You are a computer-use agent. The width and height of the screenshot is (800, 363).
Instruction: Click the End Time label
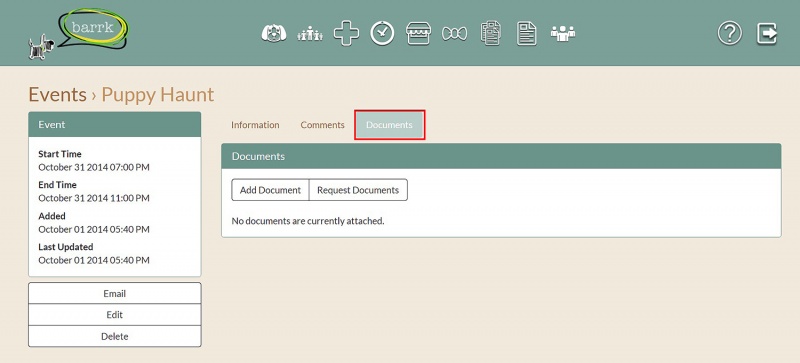coord(57,185)
